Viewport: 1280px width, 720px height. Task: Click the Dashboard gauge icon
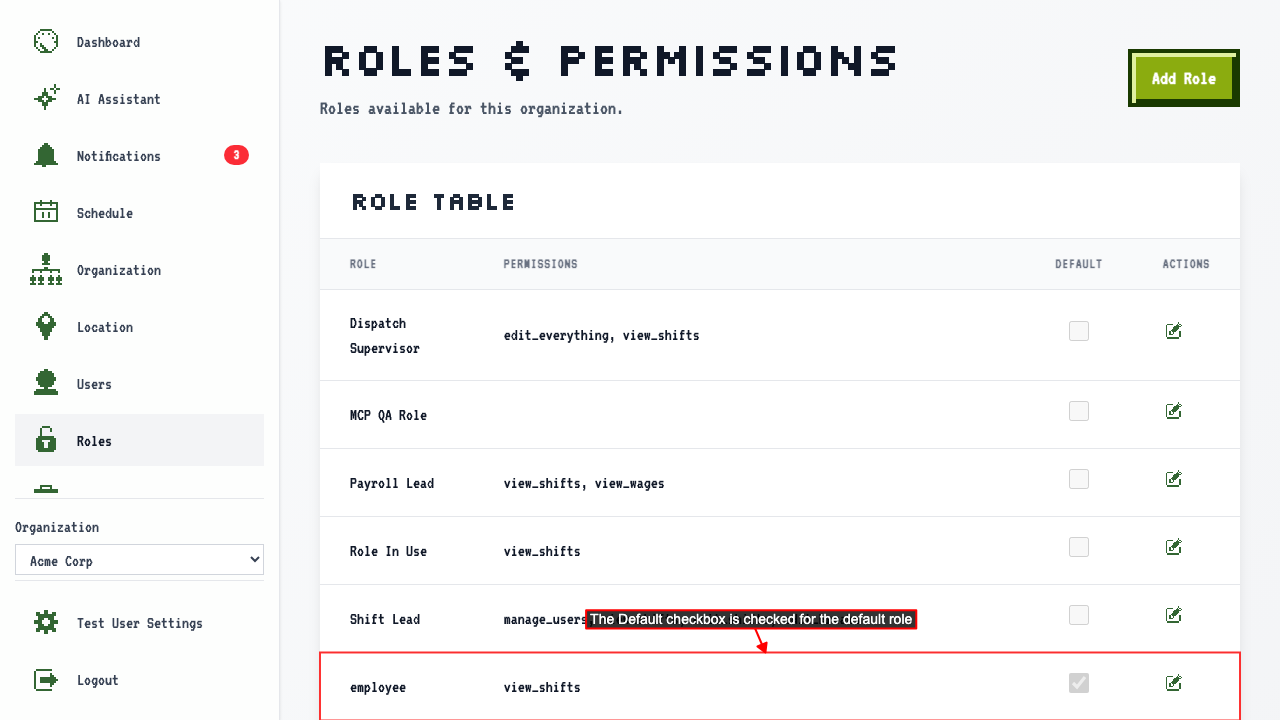tap(46, 41)
